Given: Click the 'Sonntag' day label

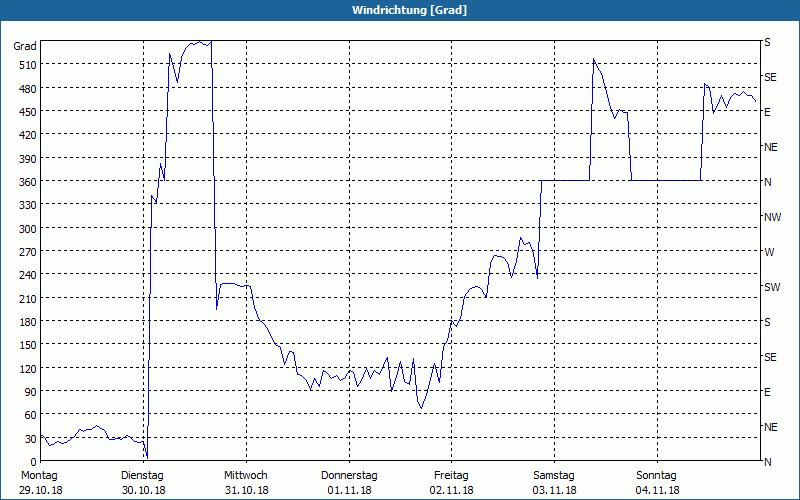Looking at the screenshot, I should 656,476.
